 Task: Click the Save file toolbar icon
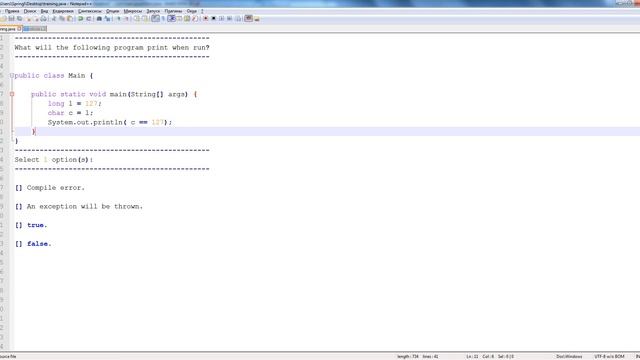[11, 19]
